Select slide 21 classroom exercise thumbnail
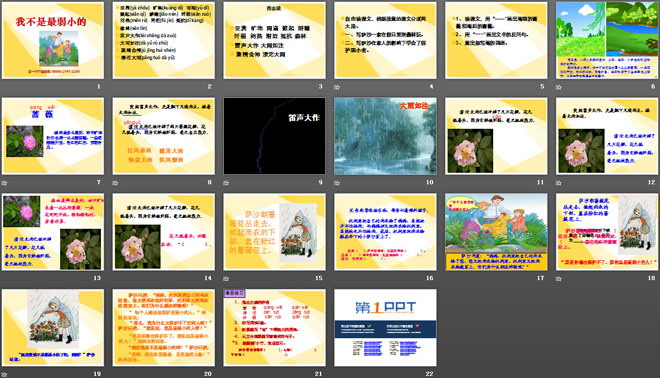This screenshot has height=378, width=660. (x=274, y=327)
